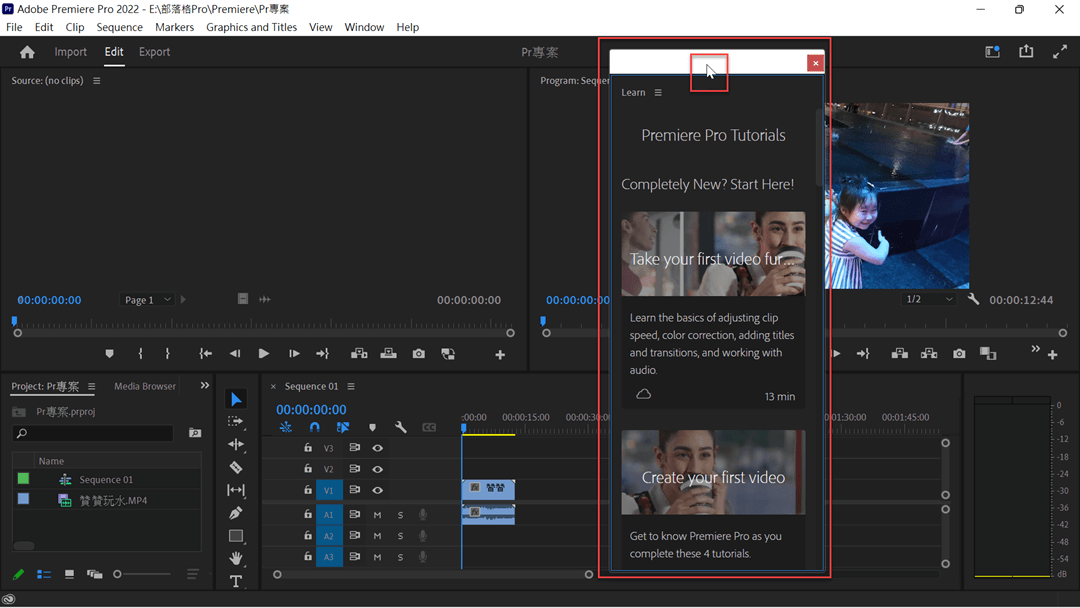Viewport: 1080px width, 608px height.
Task: Select Sequence 01 in Project panel
Action: point(106,479)
